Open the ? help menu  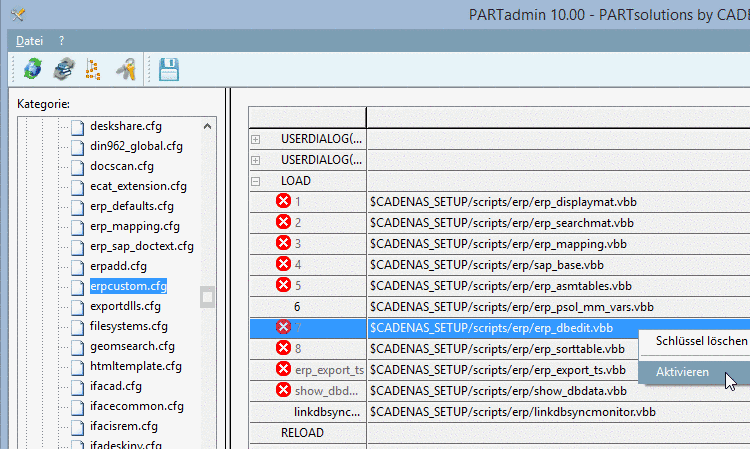pyautogui.click(x=61, y=41)
